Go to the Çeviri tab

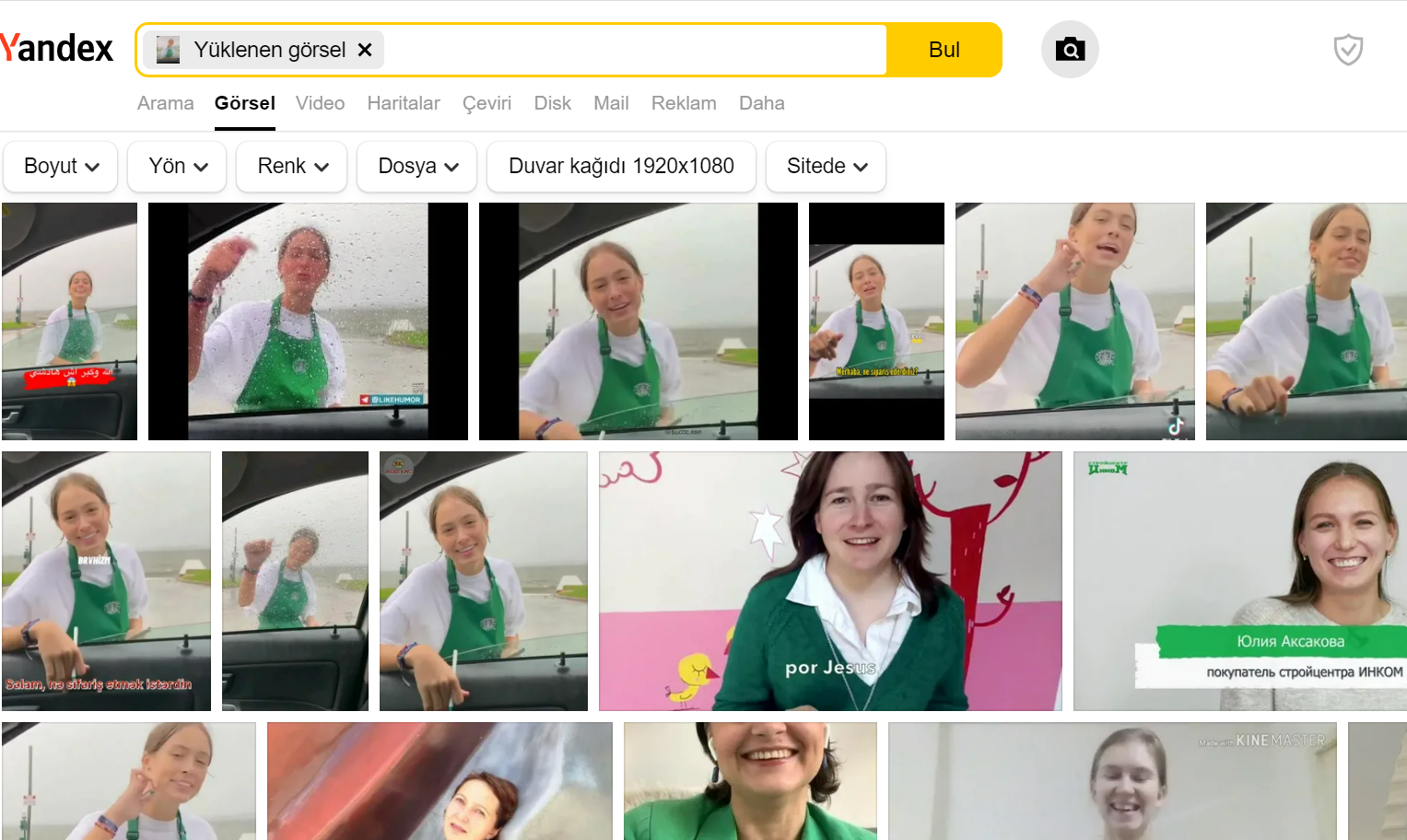pyautogui.click(x=487, y=103)
